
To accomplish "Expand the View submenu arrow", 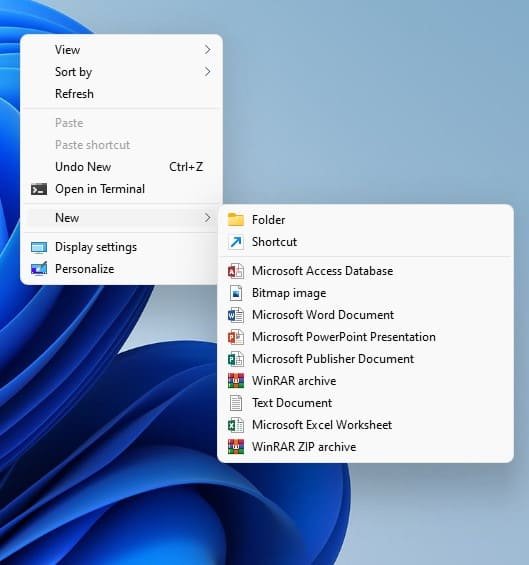I will [x=207, y=50].
